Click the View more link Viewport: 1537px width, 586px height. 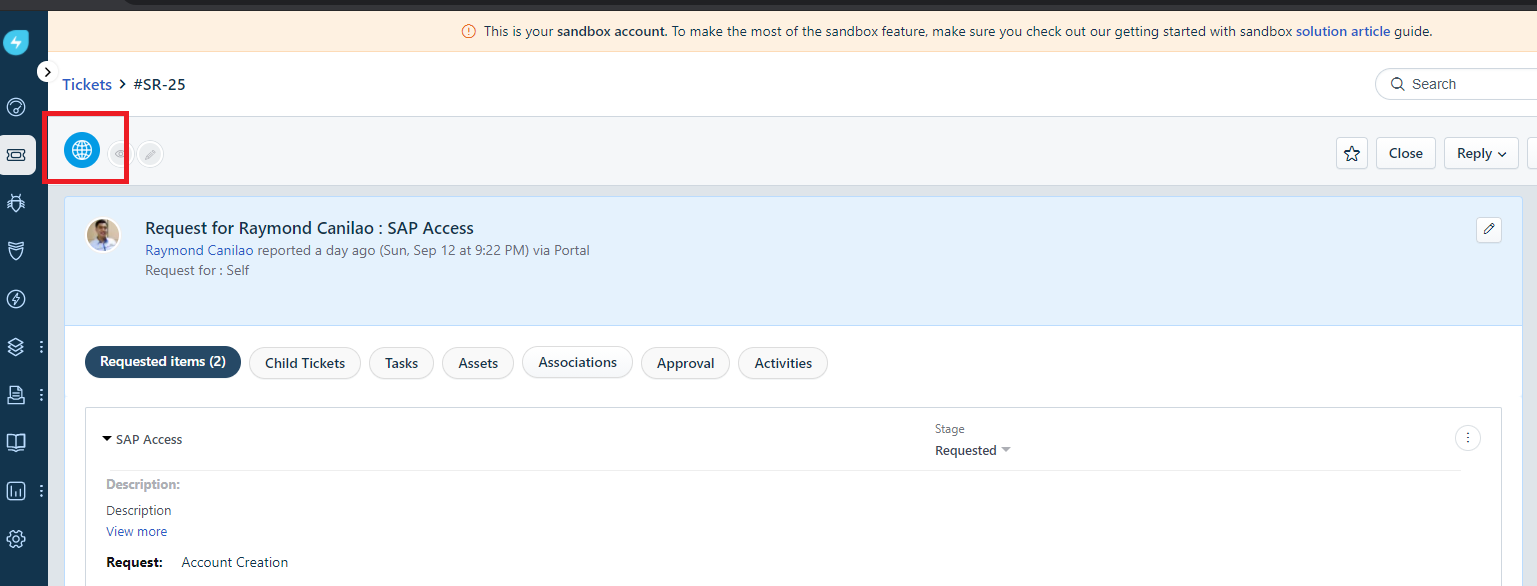click(x=137, y=532)
